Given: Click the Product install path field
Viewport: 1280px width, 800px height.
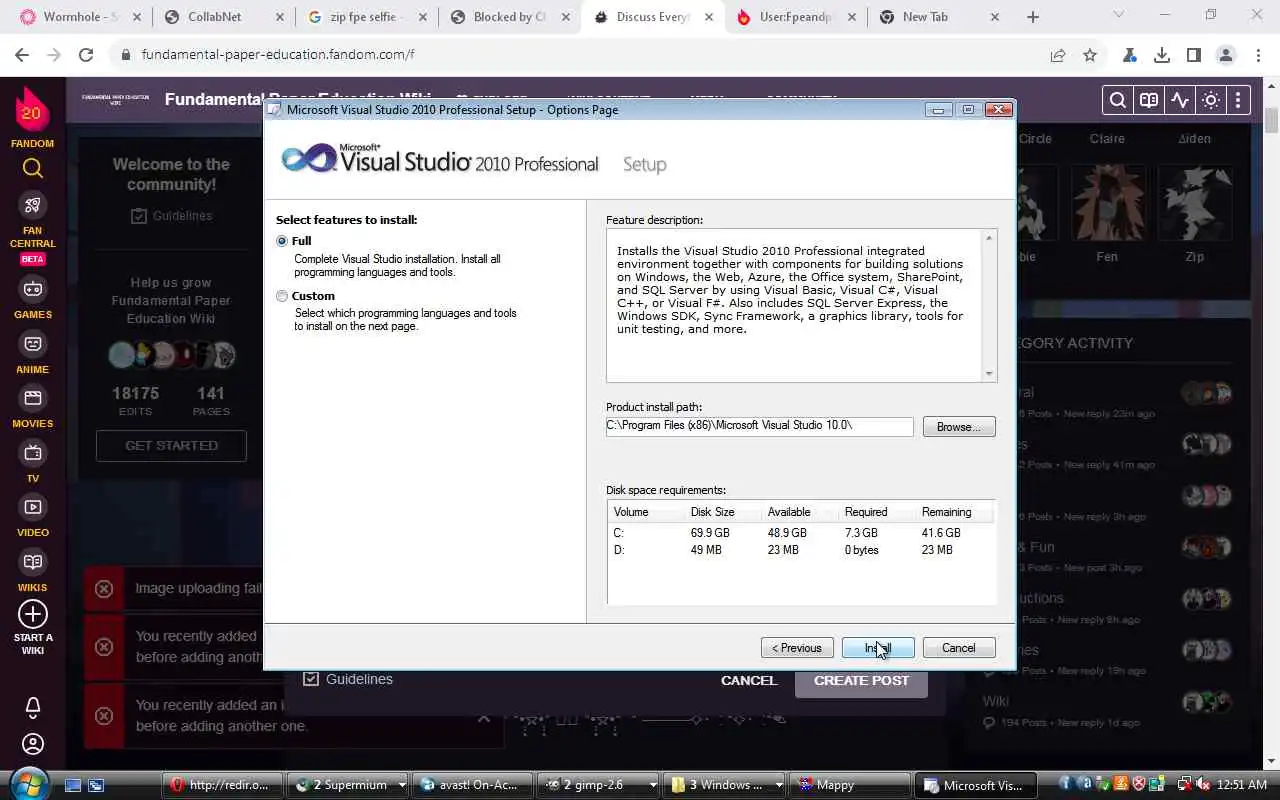Looking at the screenshot, I should 760,426.
